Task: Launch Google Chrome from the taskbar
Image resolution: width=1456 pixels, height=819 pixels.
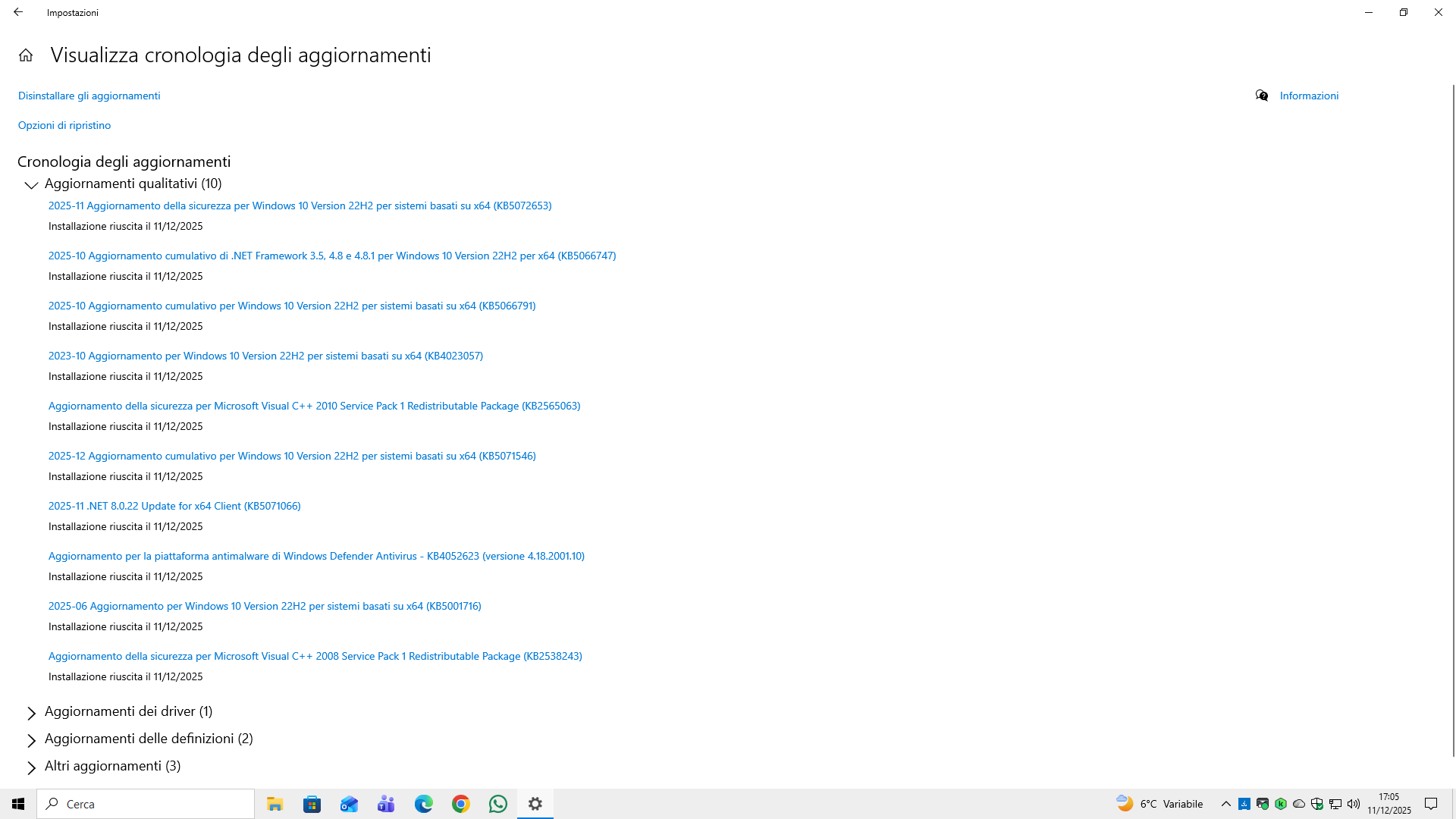Action: [x=460, y=804]
